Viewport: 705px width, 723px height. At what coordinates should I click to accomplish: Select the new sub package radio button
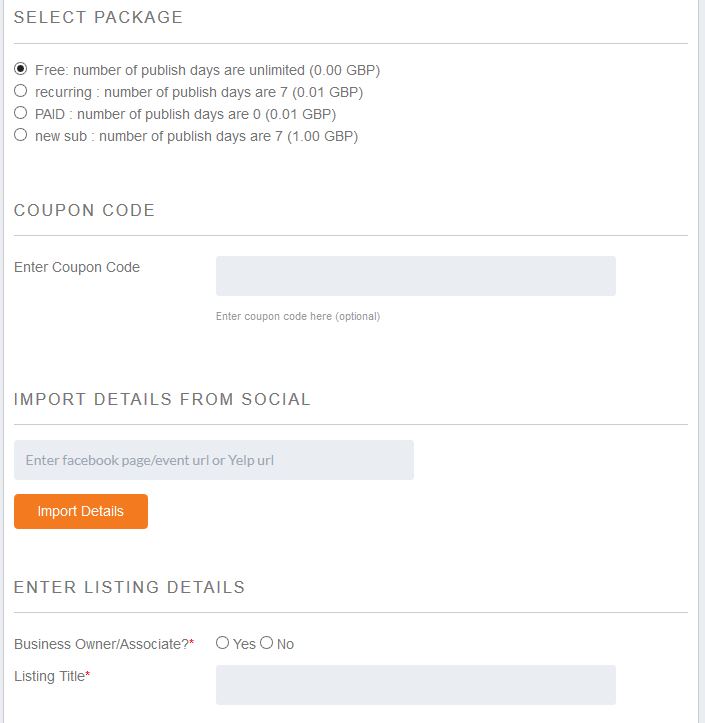click(21, 135)
